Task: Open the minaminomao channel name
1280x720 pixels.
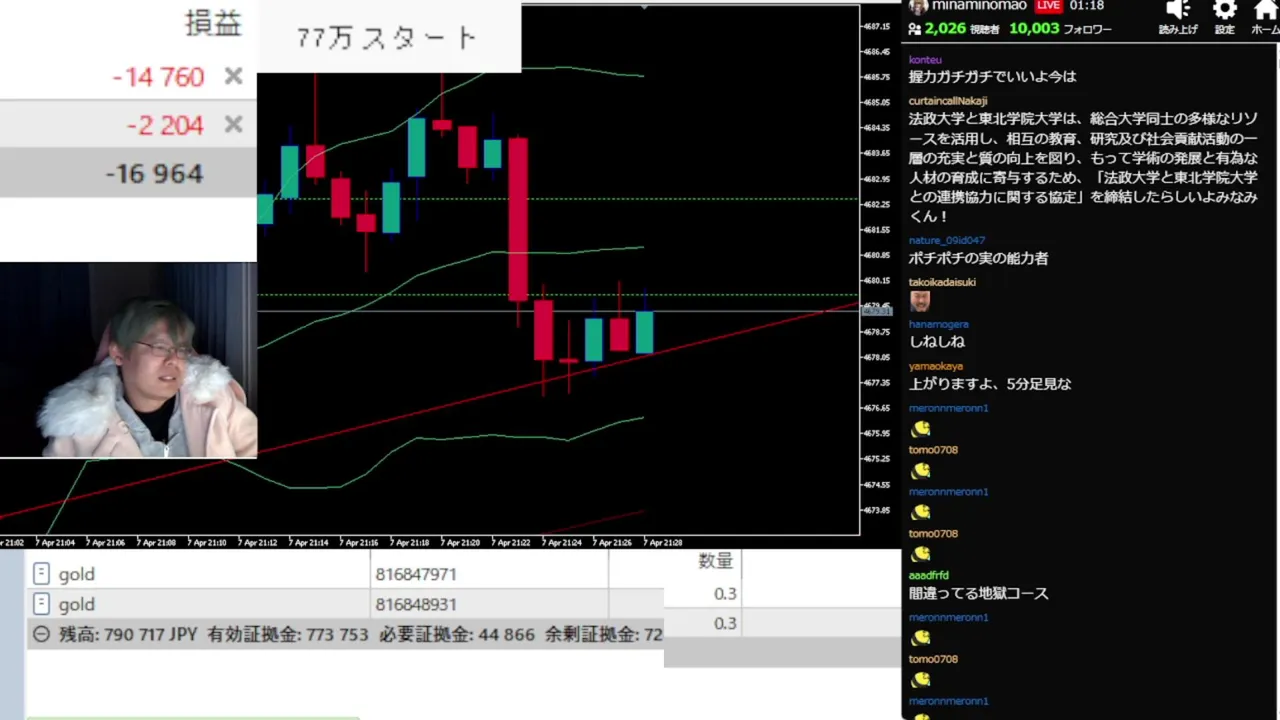Action: tap(979, 6)
